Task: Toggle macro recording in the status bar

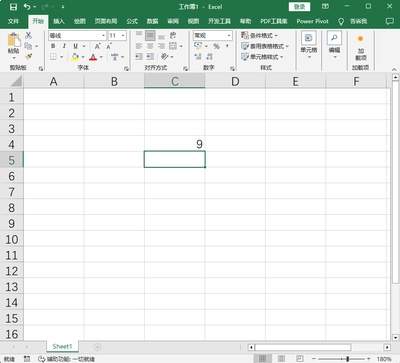Action: (x=27, y=359)
